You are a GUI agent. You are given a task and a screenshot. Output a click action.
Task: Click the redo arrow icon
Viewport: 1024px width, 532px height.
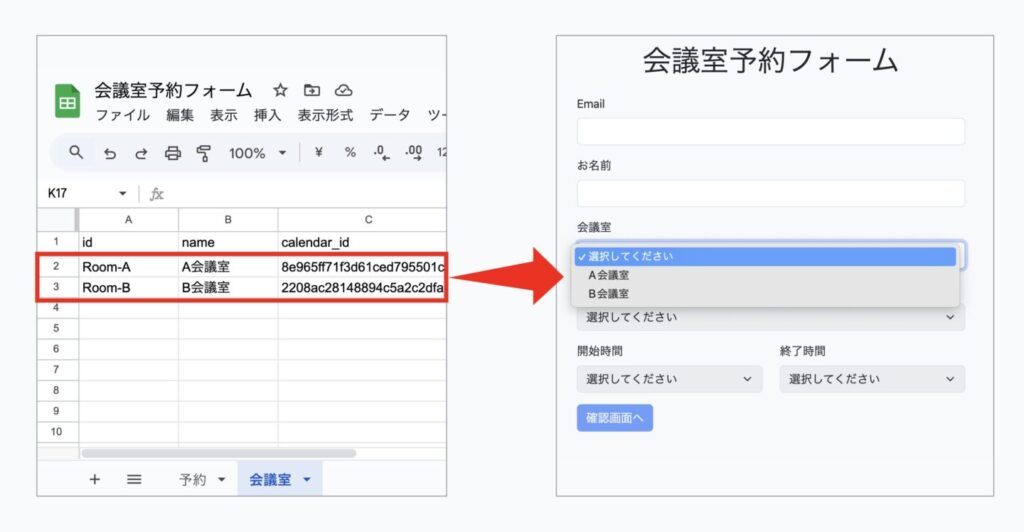pos(141,153)
